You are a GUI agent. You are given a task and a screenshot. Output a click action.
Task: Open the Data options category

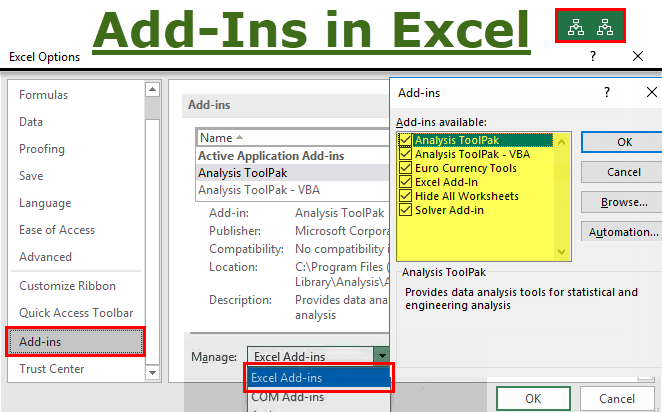pos(31,122)
